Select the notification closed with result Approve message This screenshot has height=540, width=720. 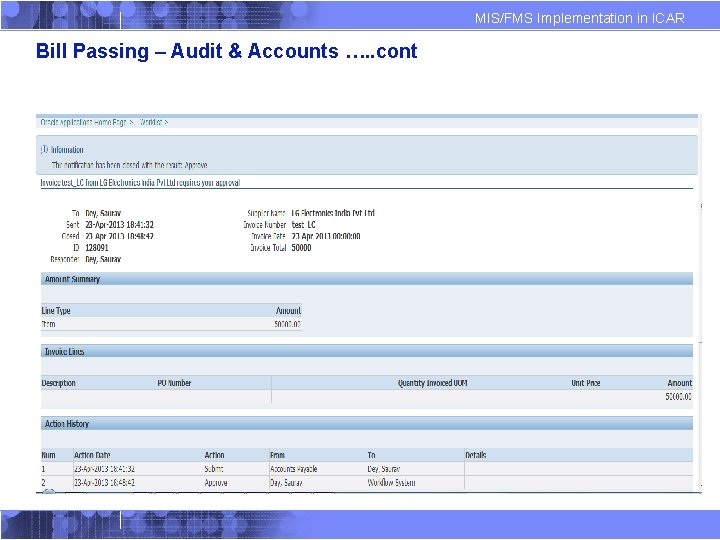[x=129, y=165]
